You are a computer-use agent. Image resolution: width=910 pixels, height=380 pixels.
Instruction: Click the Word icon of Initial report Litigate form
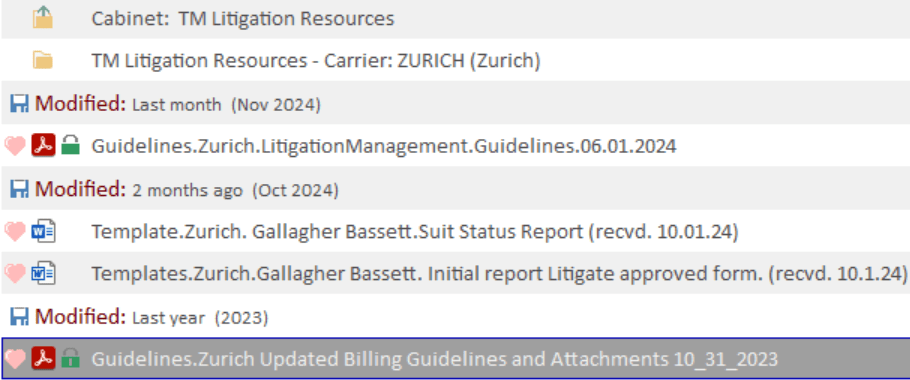click(43, 273)
